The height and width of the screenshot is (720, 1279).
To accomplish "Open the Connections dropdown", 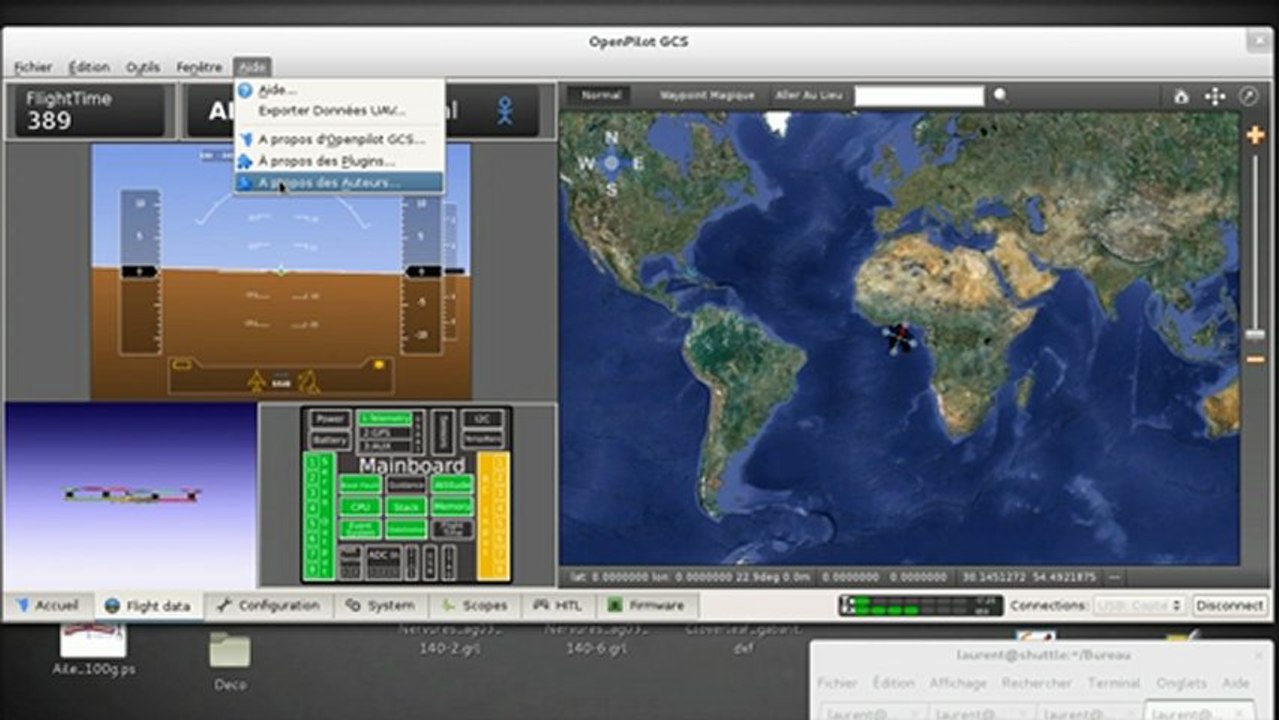I will point(1139,606).
